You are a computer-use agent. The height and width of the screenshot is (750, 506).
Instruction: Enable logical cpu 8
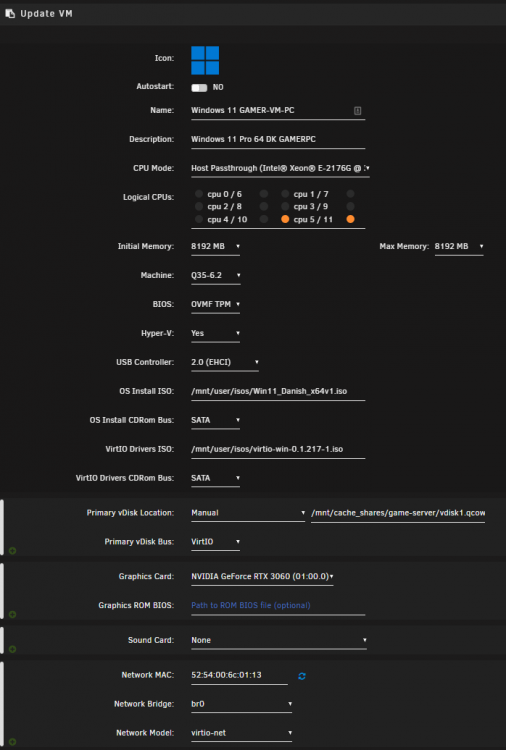[x=264, y=206]
